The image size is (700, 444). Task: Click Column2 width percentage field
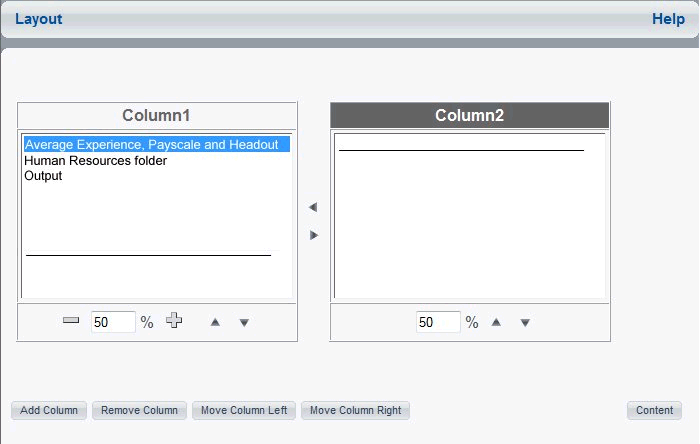point(438,322)
